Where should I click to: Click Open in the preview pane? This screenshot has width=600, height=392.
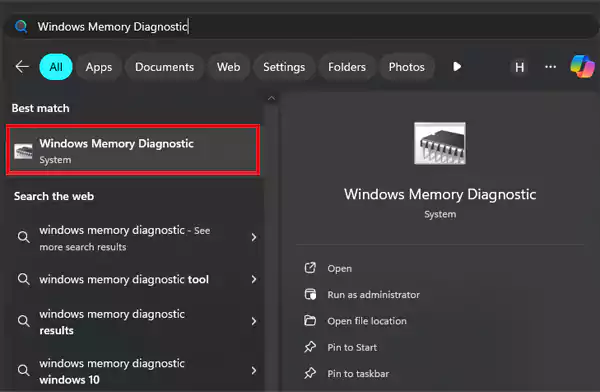(x=339, y=268)
